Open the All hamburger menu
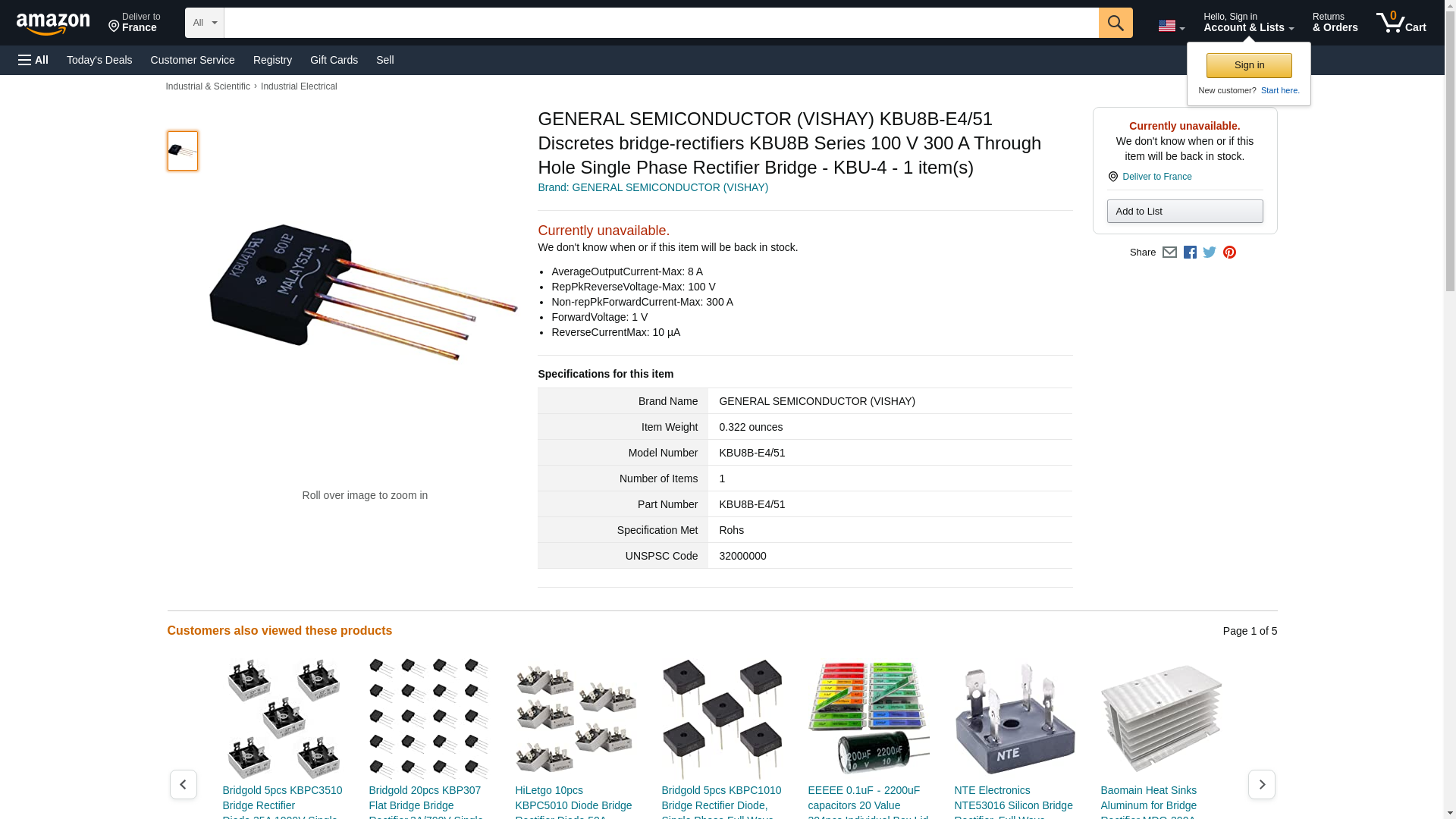The width and height of the screenshot is (1456, 819). [33, 60]
